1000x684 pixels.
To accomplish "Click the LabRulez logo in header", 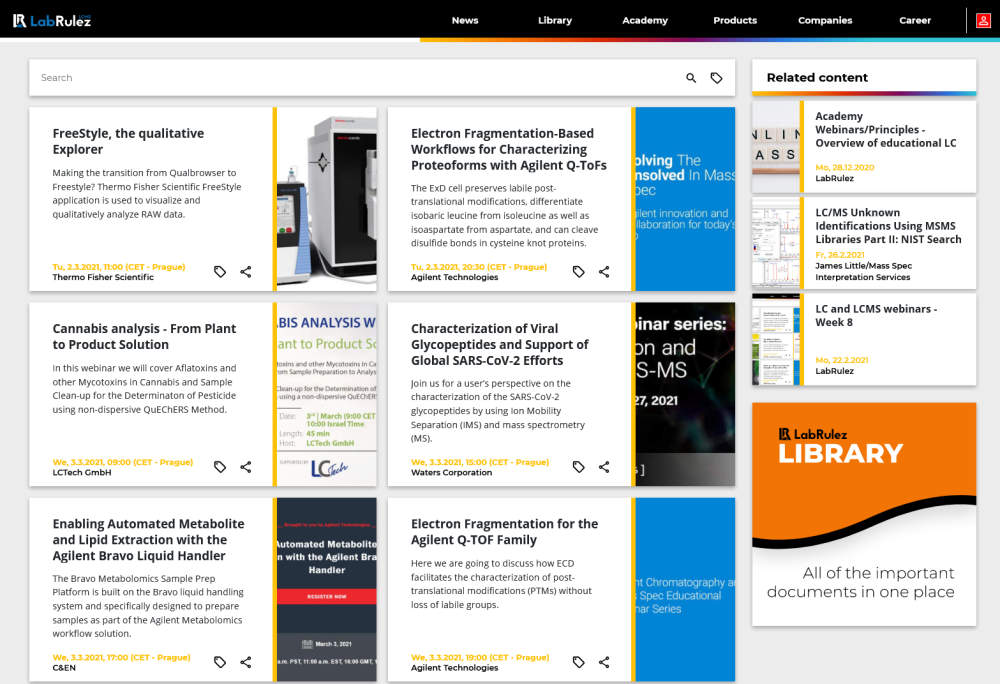I will point(52,21).
